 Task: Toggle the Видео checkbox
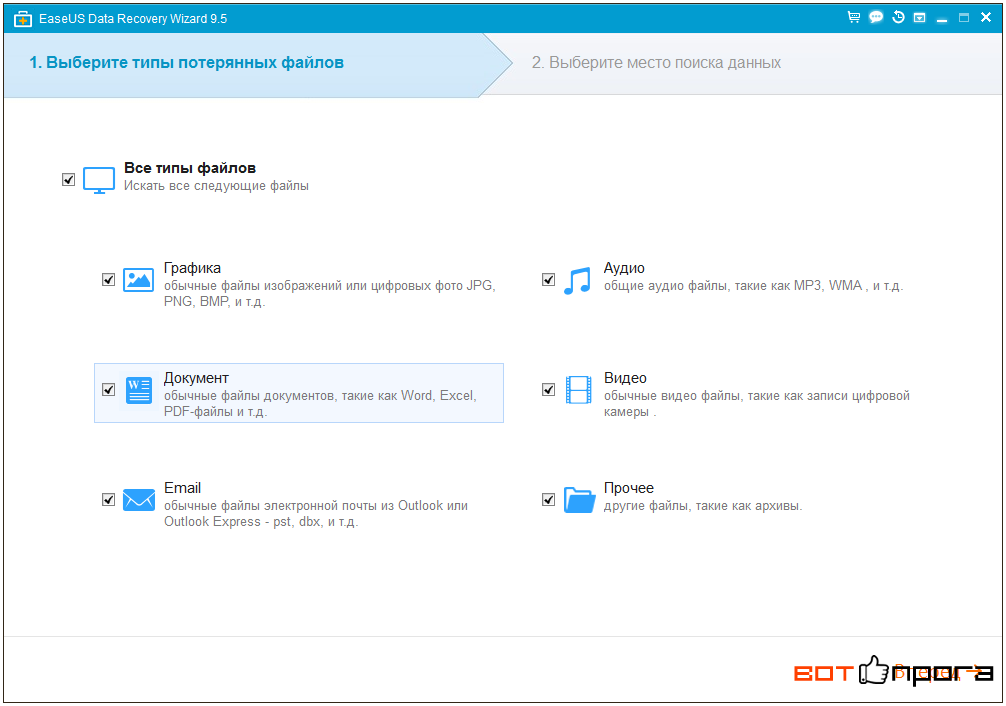549,390
